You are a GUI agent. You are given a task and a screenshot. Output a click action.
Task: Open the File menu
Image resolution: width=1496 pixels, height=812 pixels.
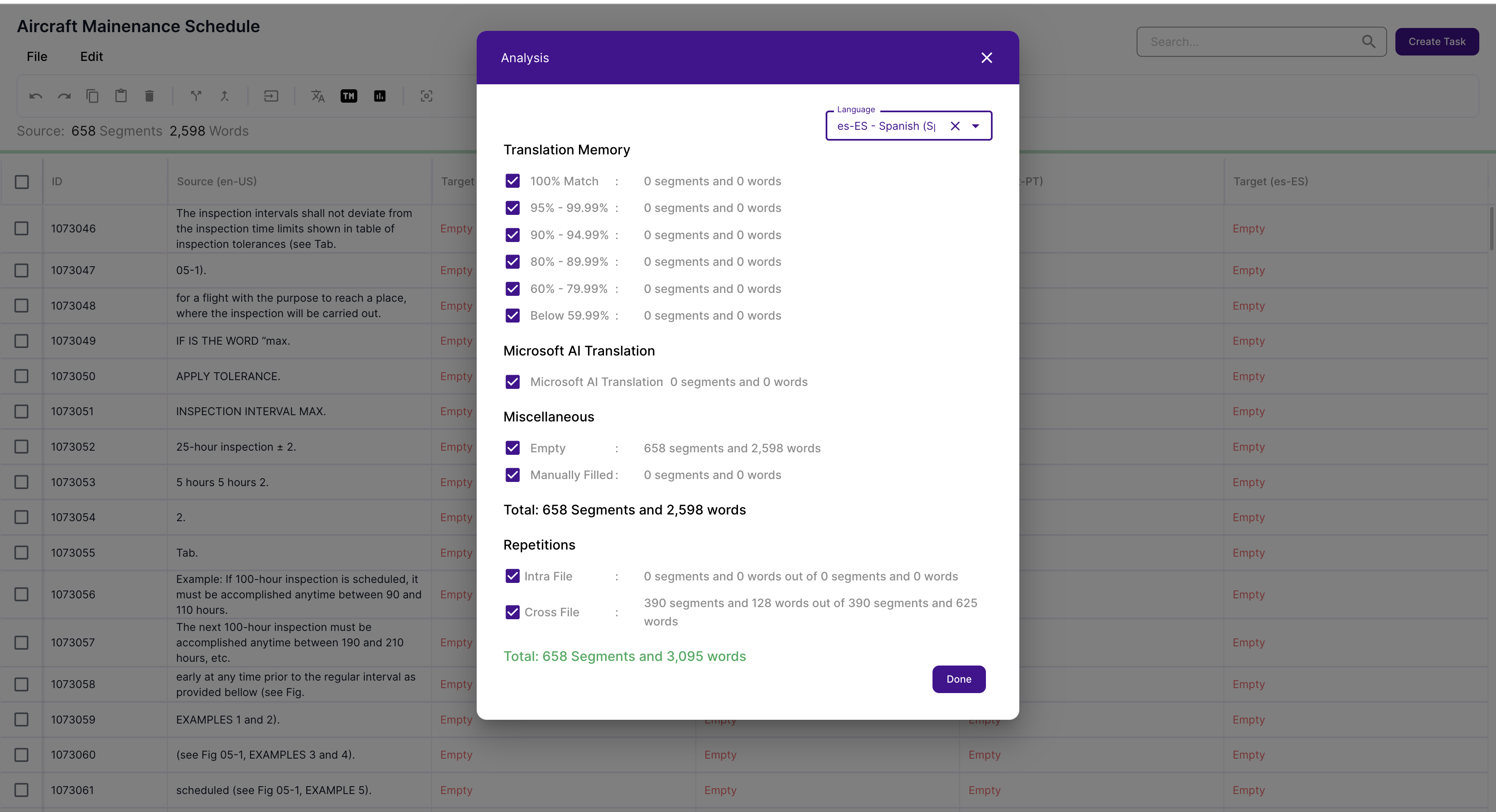tap(37, 56)
